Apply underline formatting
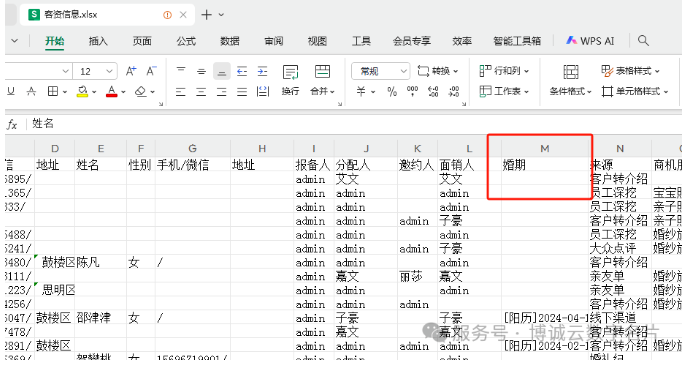This screenshot has width=696, height=369. [x=11, y=91]
